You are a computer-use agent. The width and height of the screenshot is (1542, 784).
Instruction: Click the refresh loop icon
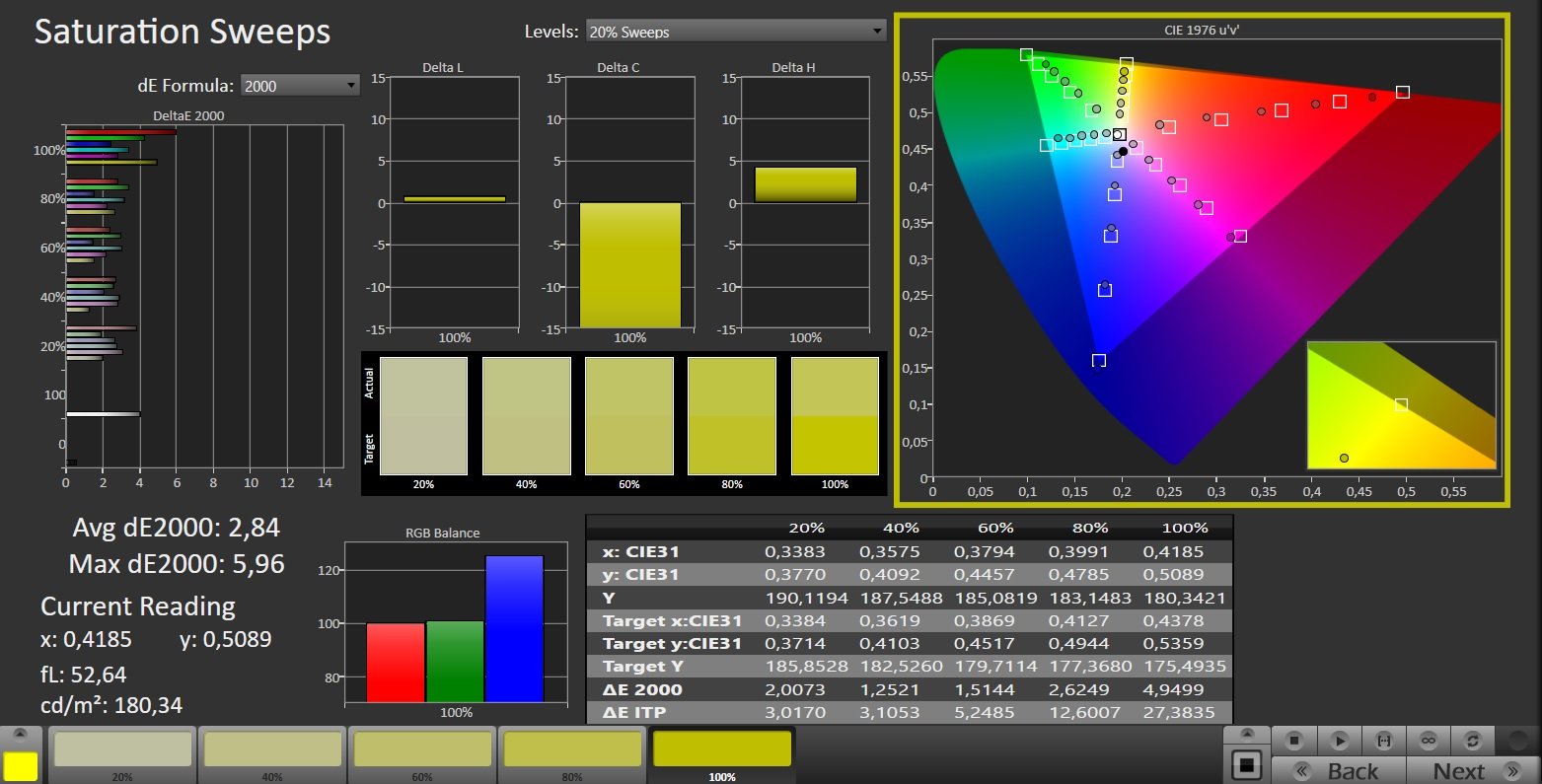click(x=1473, y=740)
